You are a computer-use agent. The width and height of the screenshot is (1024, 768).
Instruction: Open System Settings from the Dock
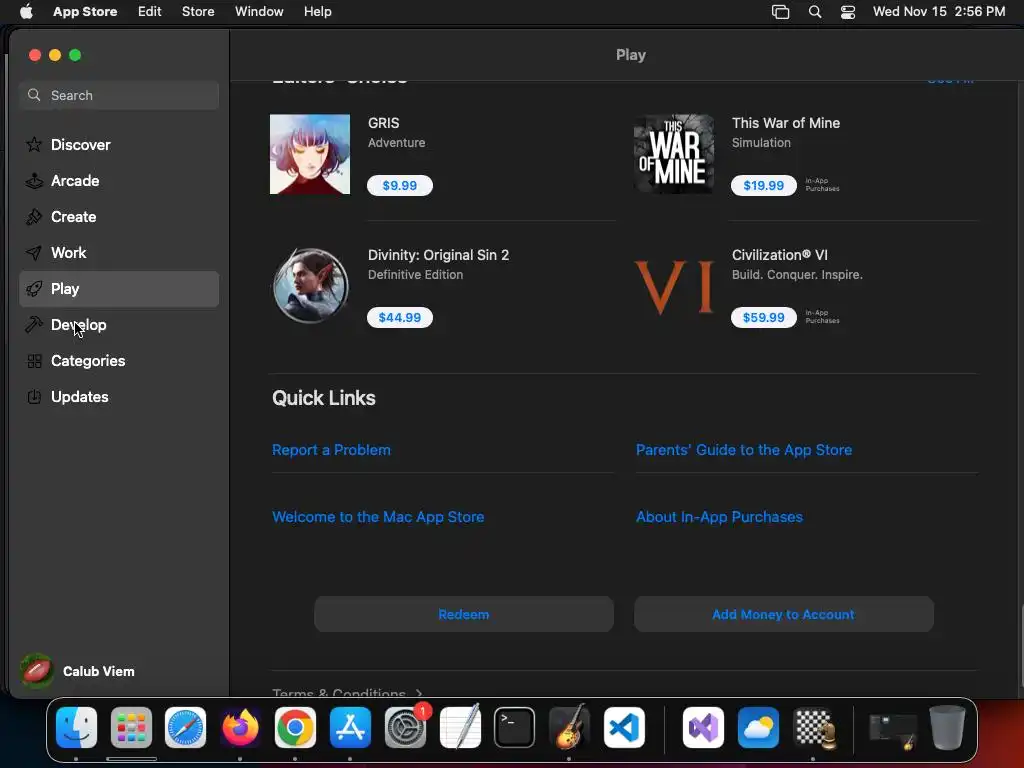click(x=405, y=727)
